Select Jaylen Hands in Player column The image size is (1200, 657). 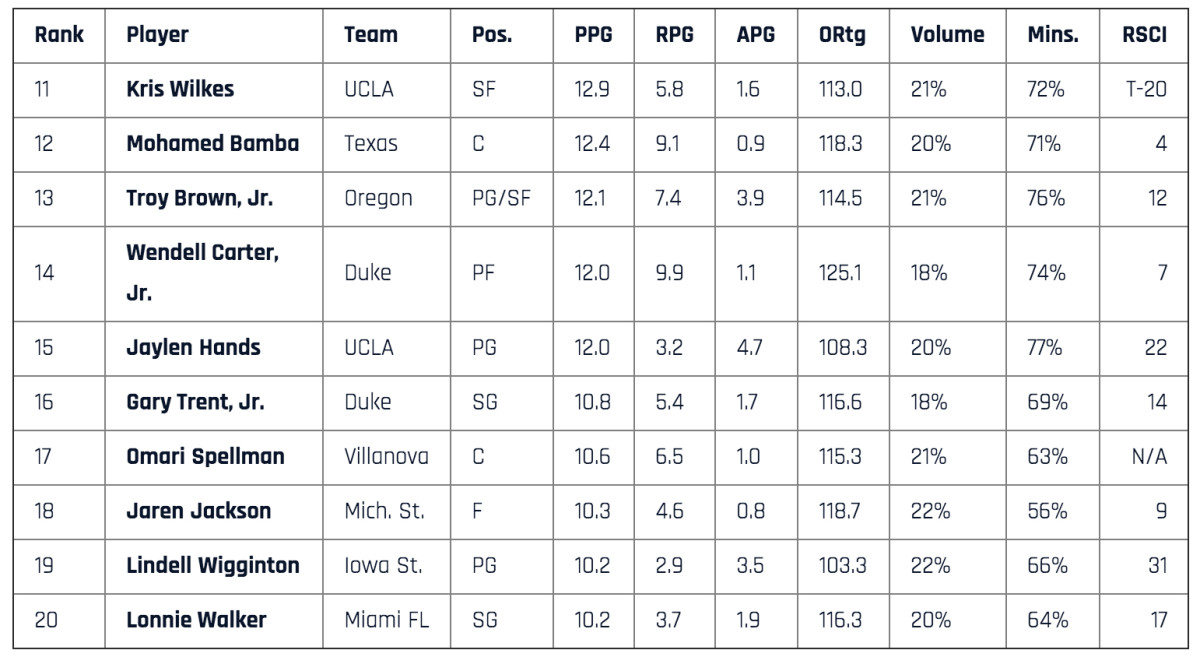pyautogui.click(x=193, y=348)
